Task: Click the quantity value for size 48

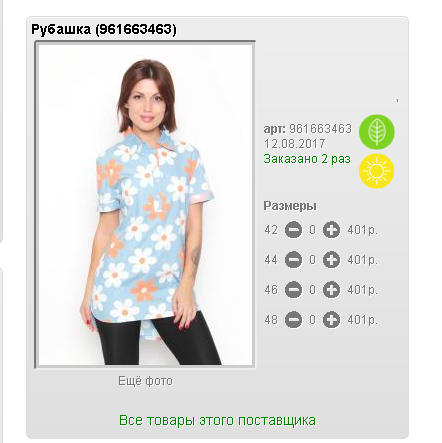Action: [312, 320]
